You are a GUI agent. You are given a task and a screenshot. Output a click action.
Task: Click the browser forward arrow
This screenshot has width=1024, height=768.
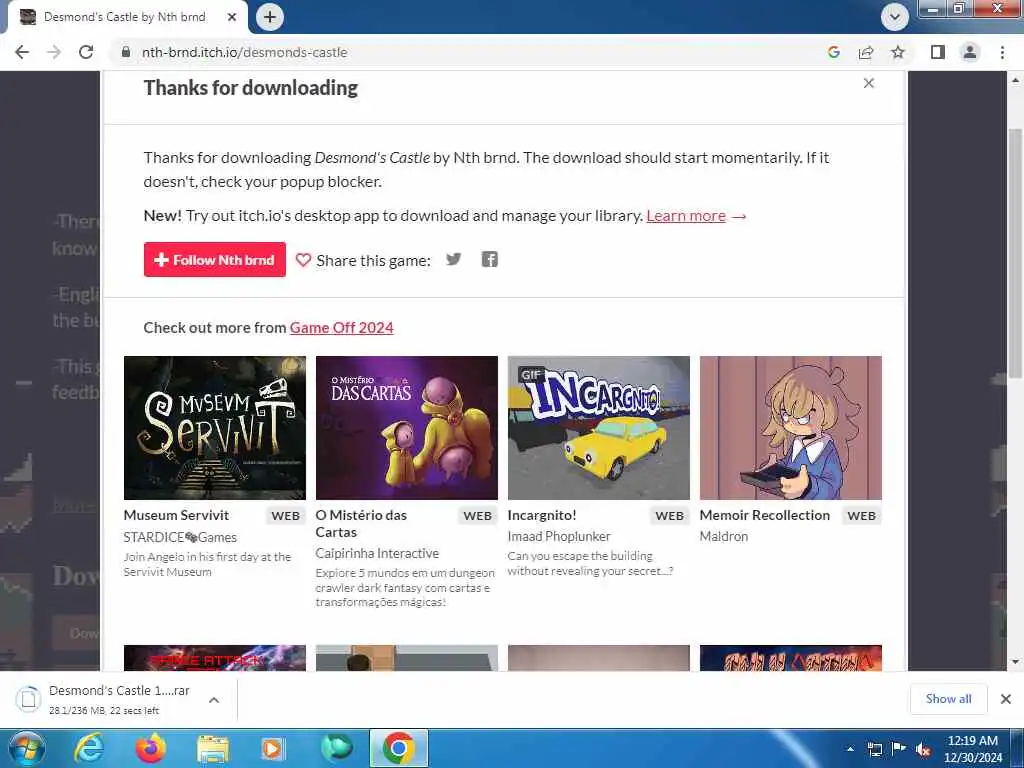[54, 52]
